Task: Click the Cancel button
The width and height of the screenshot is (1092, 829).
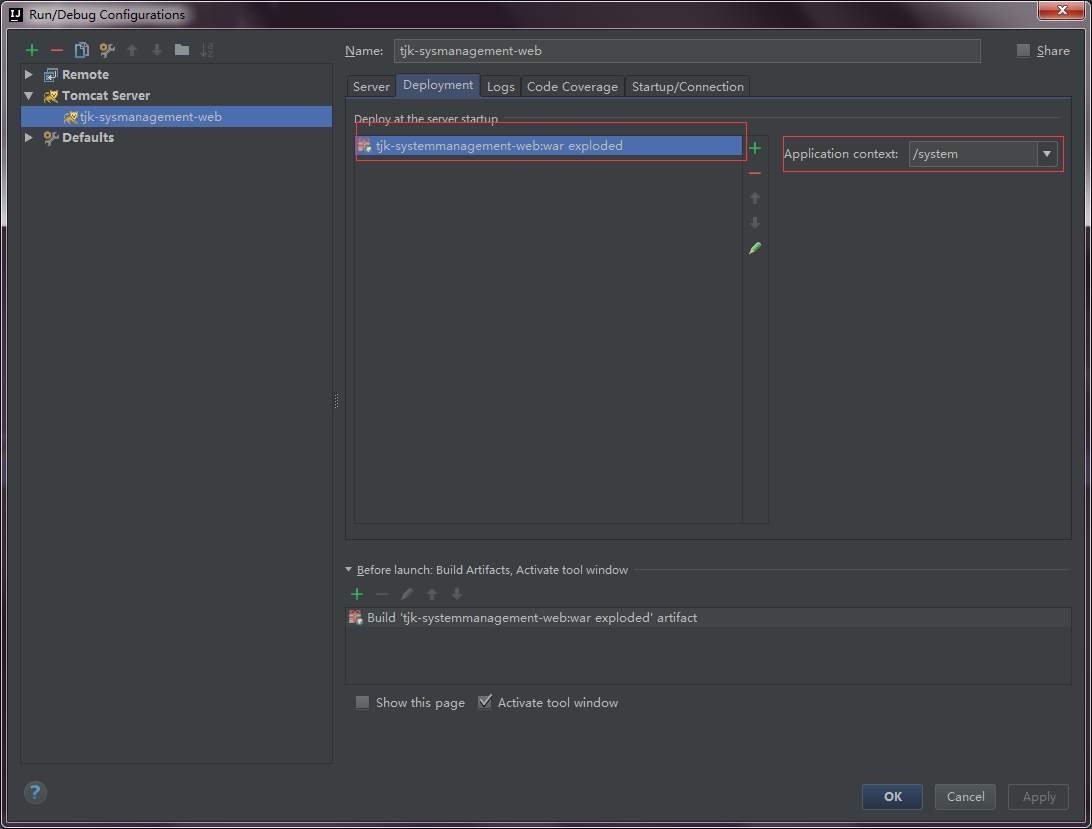Action: coord(966,797)
